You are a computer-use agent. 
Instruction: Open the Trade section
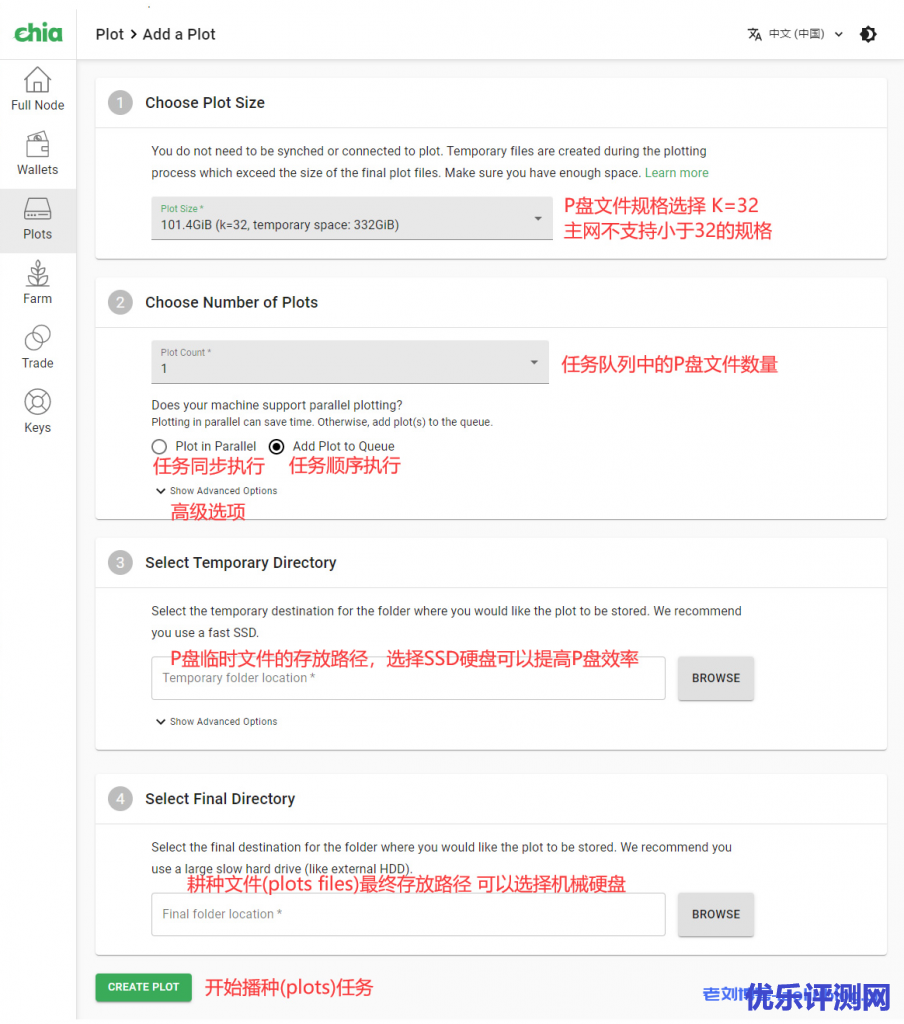pyautogui.click(x=38, y=347)
